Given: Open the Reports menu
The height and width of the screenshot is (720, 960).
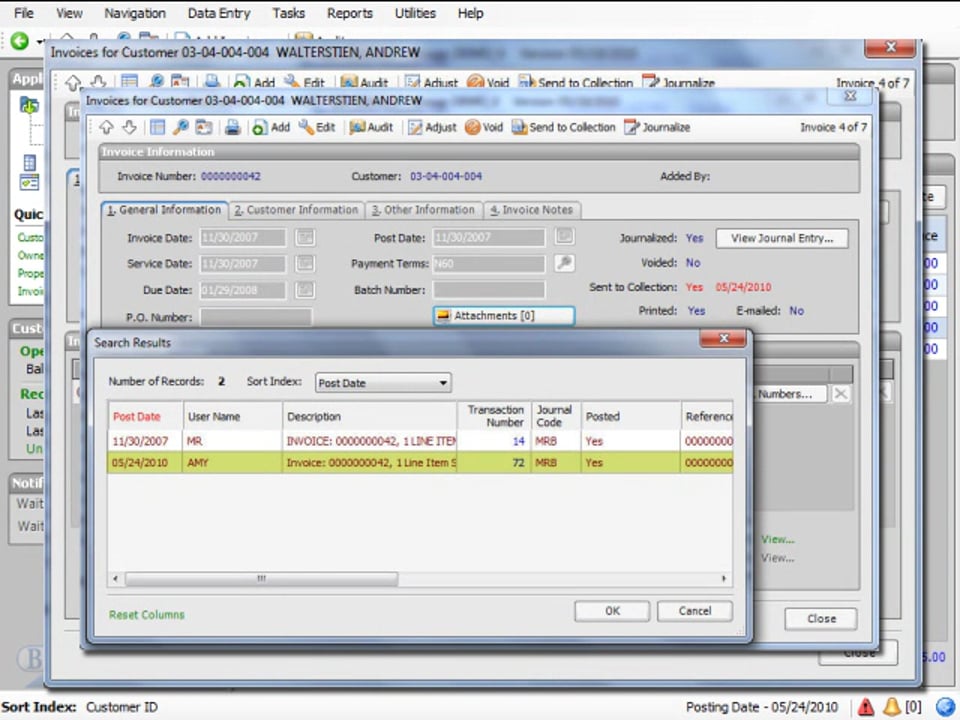Looking at the screenshot, I should click(x=350, y=13).
